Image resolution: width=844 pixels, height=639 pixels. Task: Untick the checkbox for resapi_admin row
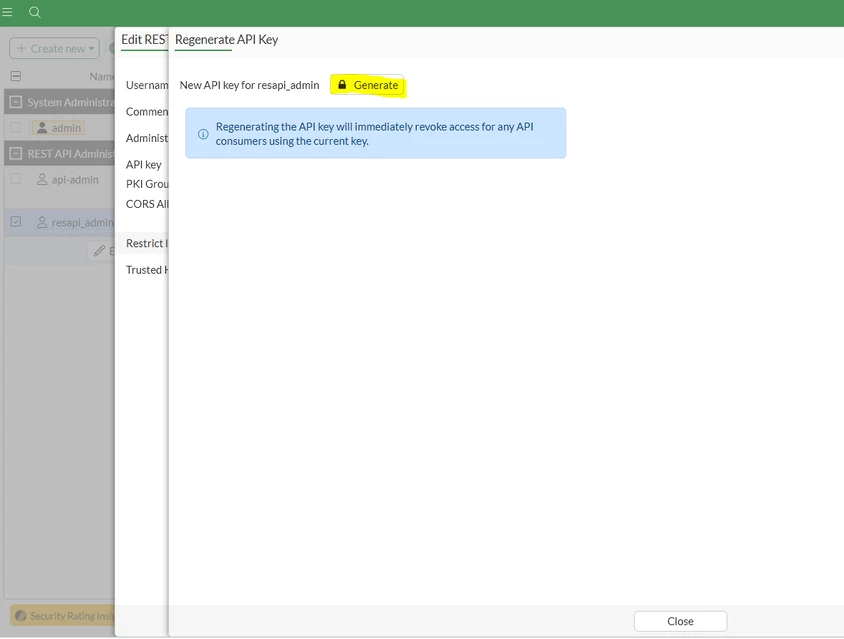pos(16,222)
